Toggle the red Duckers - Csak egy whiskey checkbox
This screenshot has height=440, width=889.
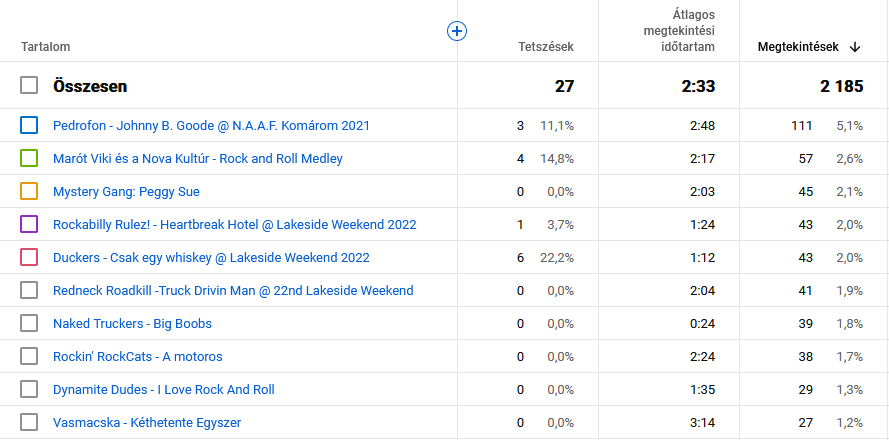29,257
